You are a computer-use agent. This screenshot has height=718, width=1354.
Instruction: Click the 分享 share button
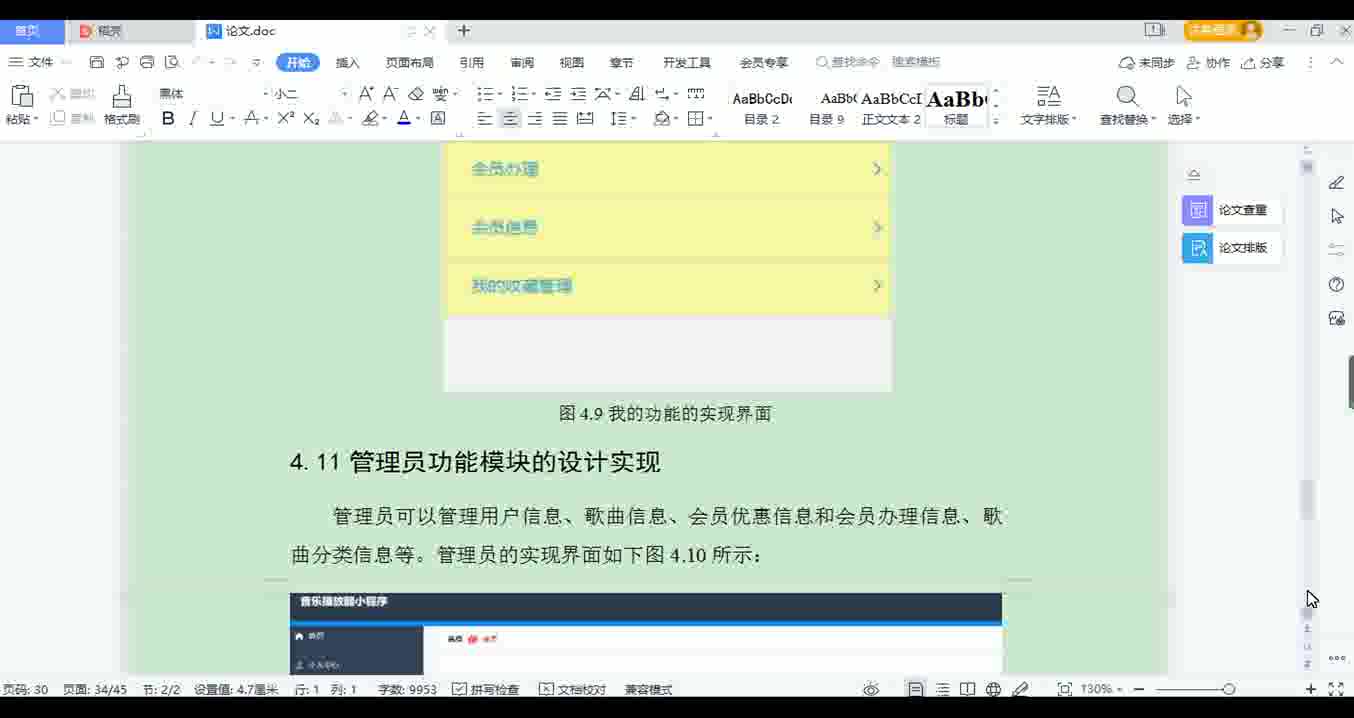[x=1262, y=62]
